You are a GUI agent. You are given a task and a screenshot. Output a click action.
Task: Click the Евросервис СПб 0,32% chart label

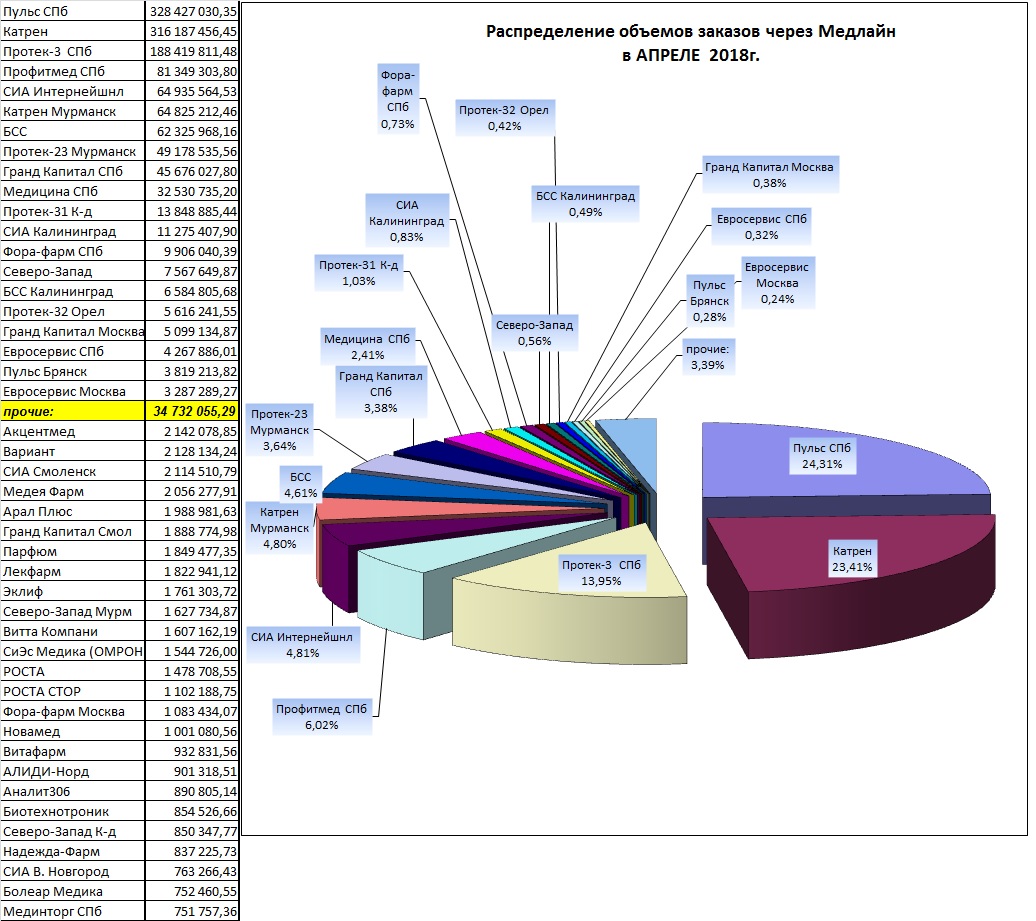pos(762,227)
